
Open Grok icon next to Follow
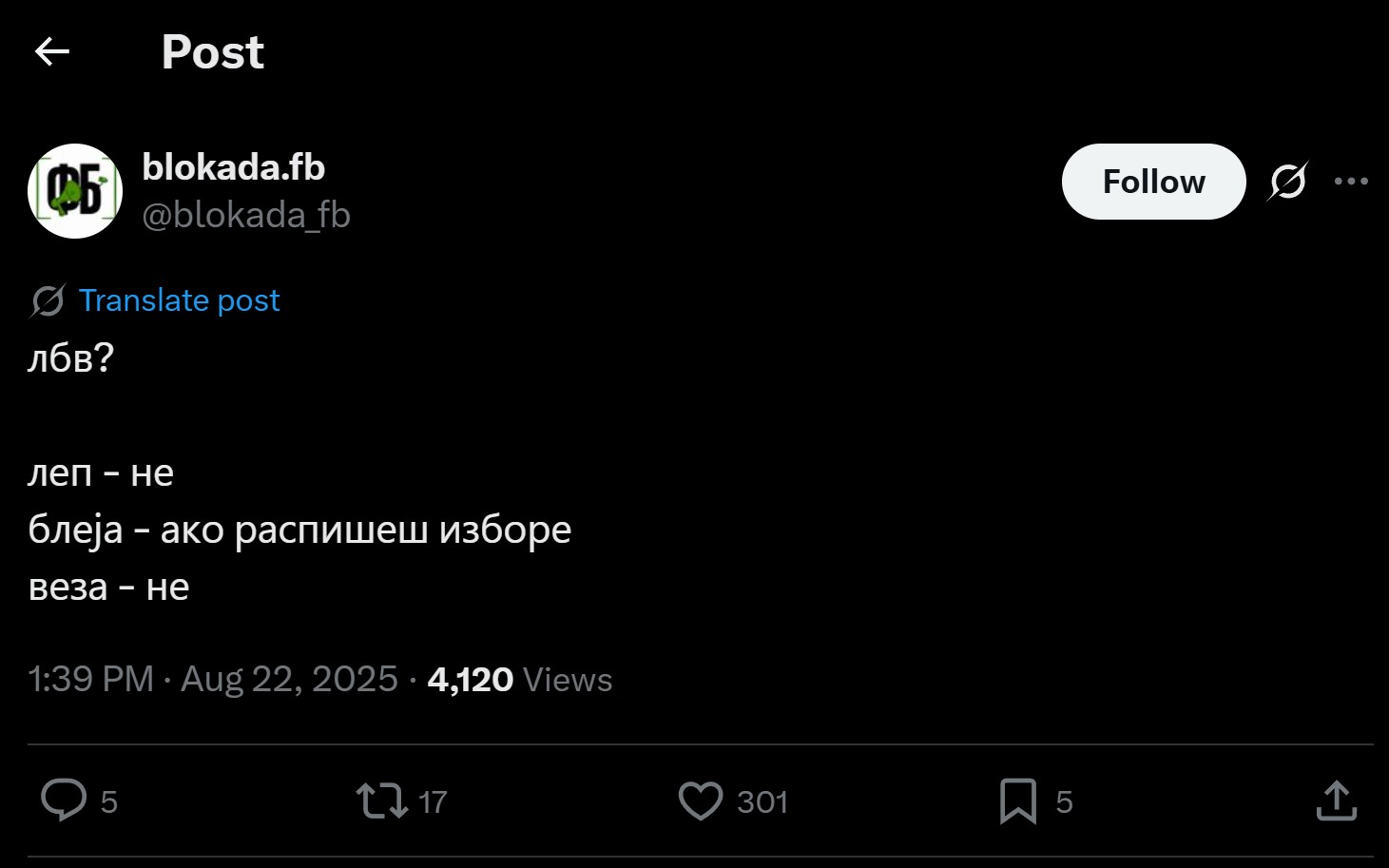[1287, 182]
